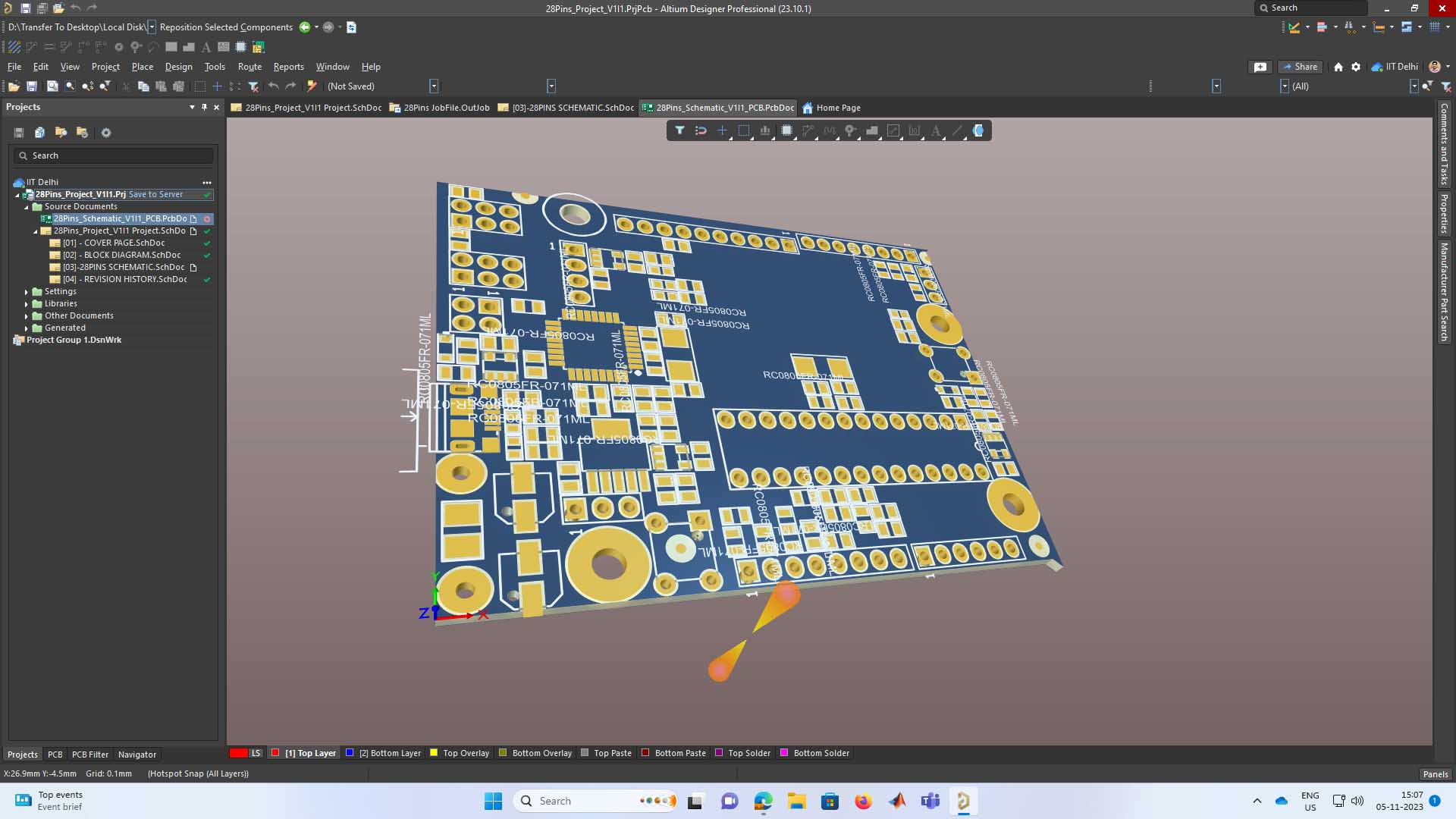This screenshot has width=1456, height=819.
Task: Click the Clear Filter funnel toolbar icon
Action: point(254,86)
